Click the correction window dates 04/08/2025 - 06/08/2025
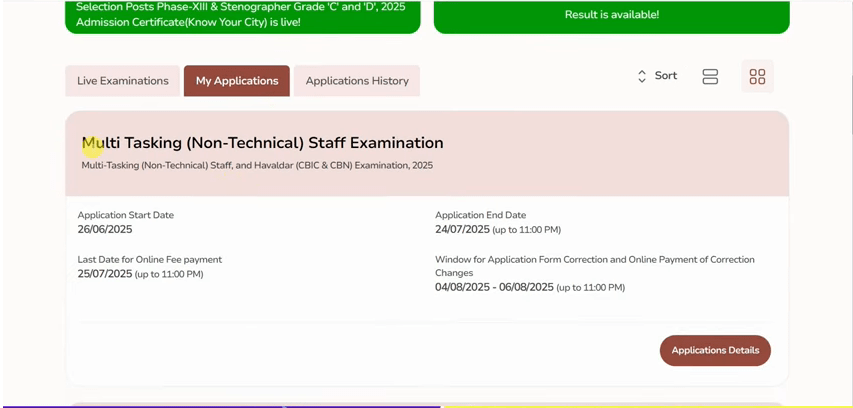The height and width of the screenshot is (408, 853). pyautogui.click(x=494, y=287)
